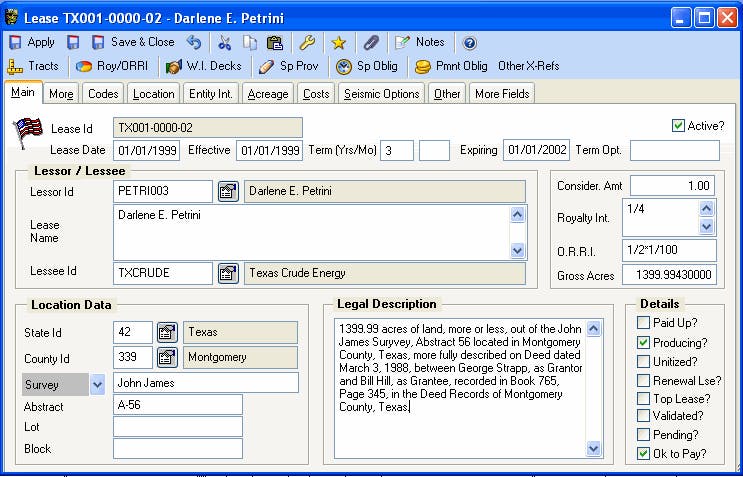Viewport: 743px width, 477px height.
Task: Click the yellow star favorites icon
Action: 338,43
